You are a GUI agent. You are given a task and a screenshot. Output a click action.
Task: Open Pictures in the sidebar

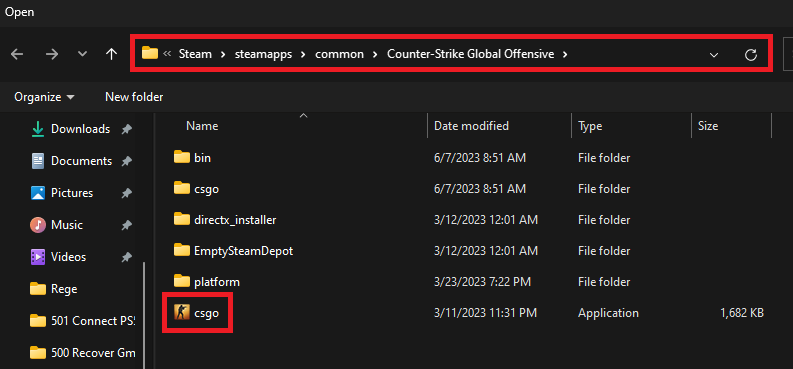[x=72, y=193]
